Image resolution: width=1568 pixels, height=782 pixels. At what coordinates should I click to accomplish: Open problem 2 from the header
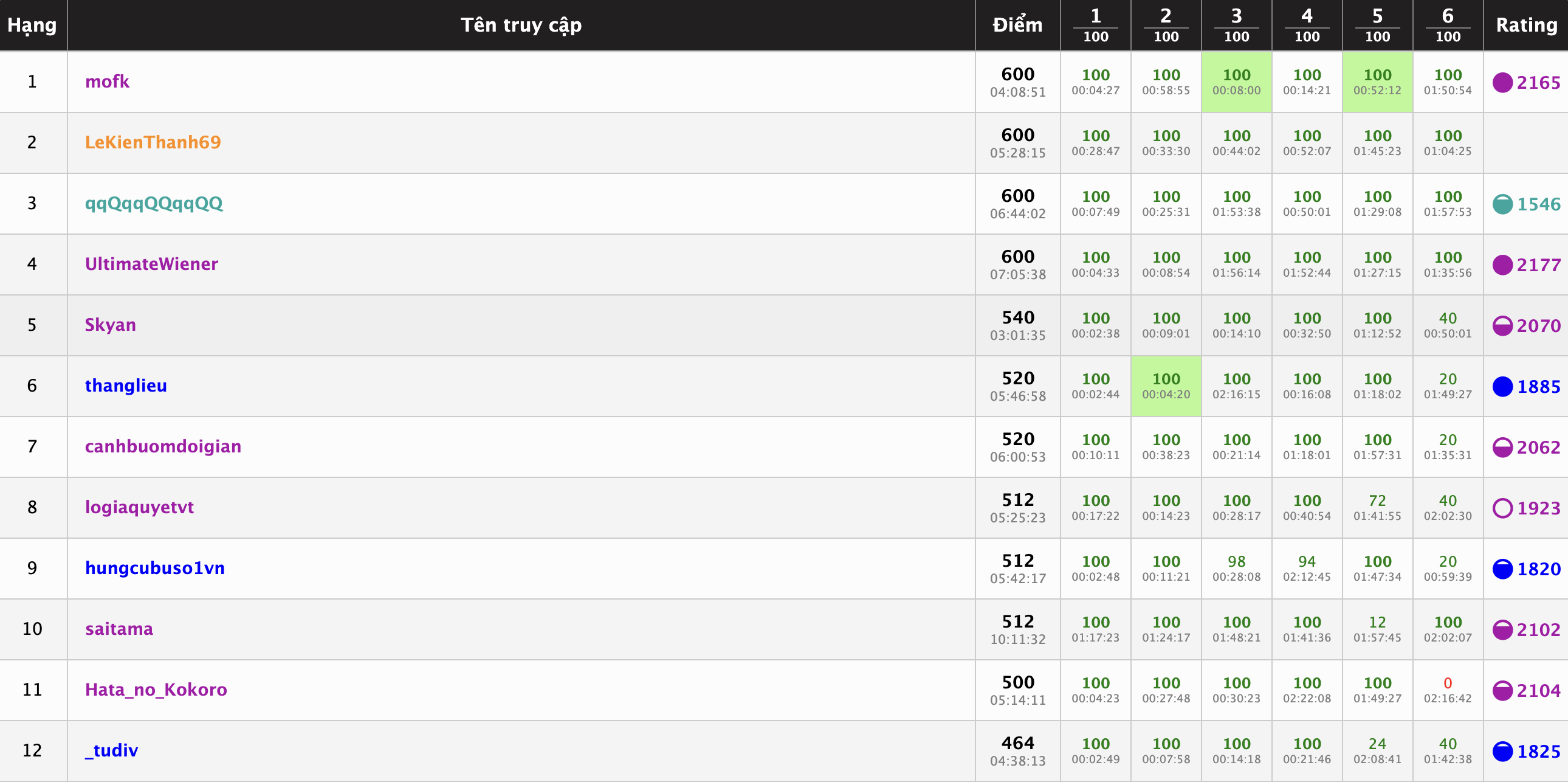pos(1166,25)
